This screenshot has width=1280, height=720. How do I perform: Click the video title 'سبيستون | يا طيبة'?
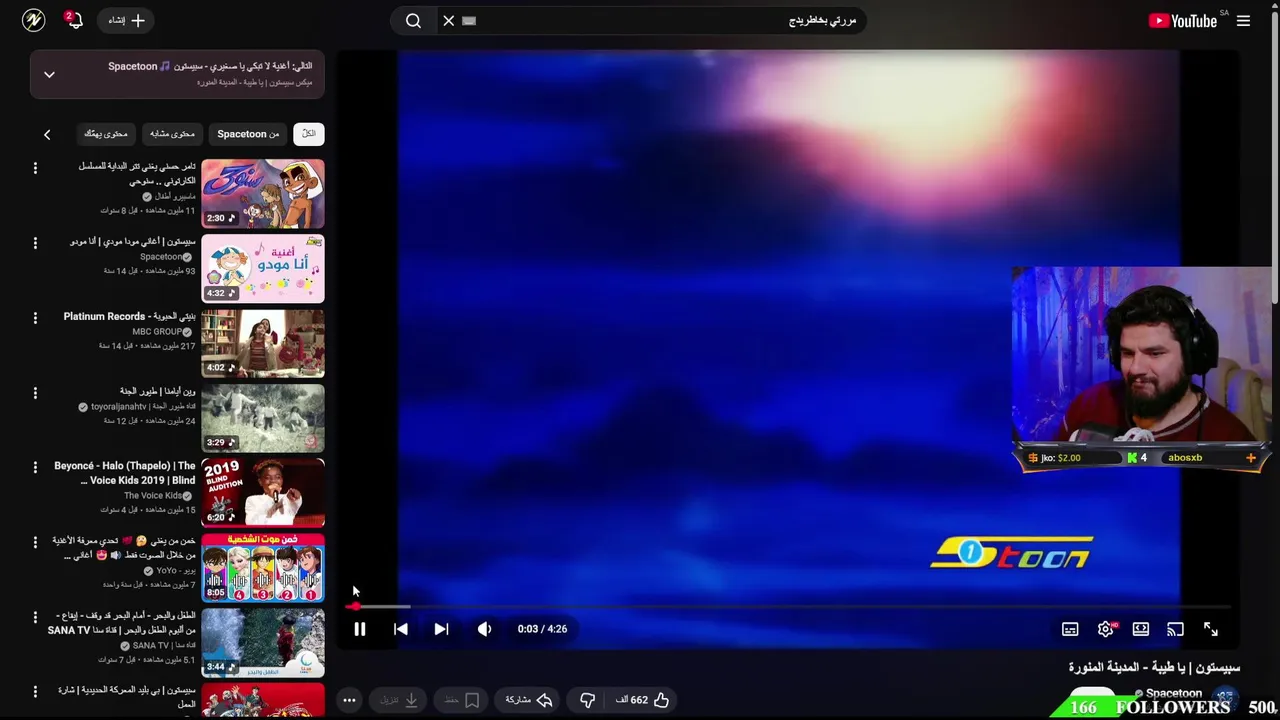pos(1154,667)
